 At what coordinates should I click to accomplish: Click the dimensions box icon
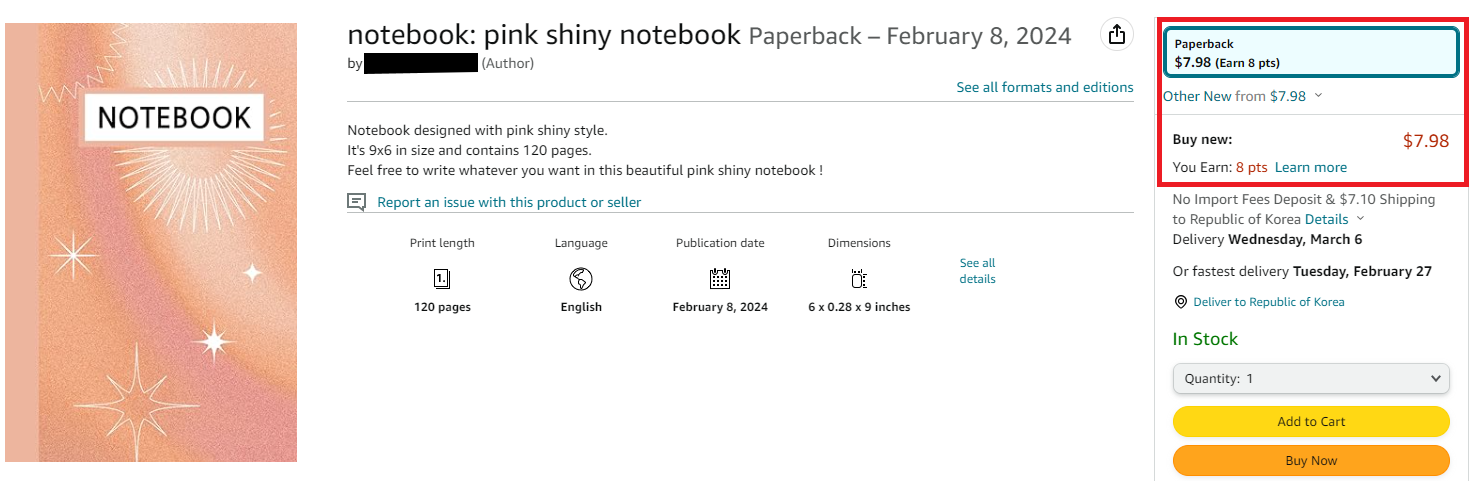pos(859,278)
